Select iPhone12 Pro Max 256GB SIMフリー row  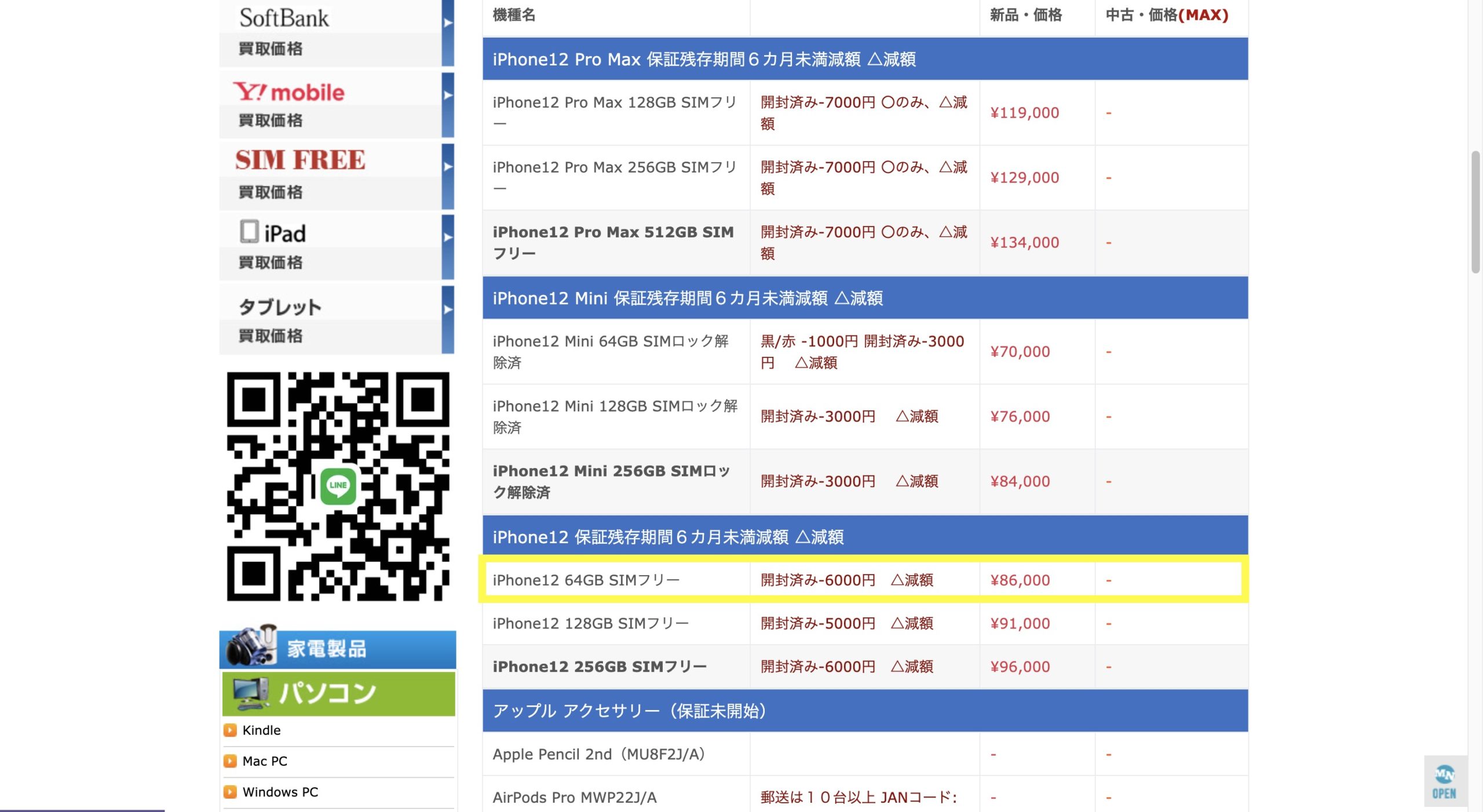pos(865,178)
